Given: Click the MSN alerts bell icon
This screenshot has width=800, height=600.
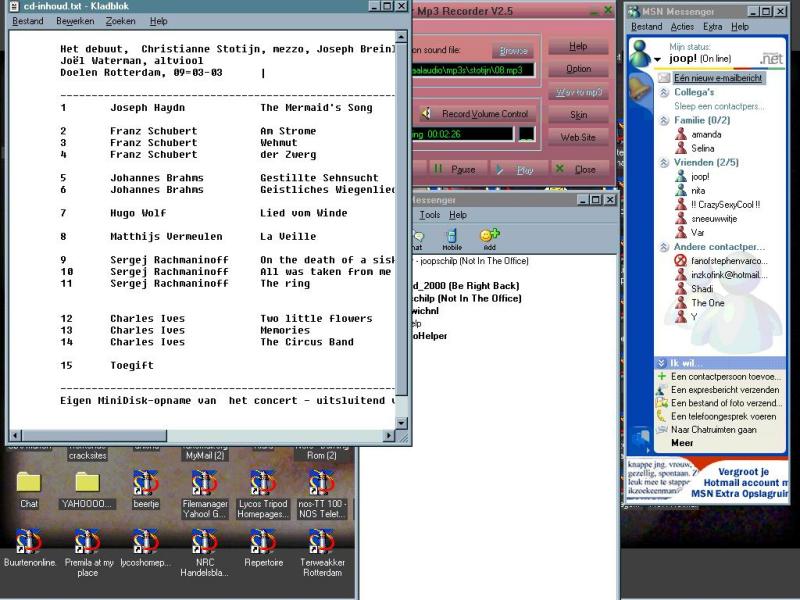Looking at the screenshot, I should coord(640,88).
